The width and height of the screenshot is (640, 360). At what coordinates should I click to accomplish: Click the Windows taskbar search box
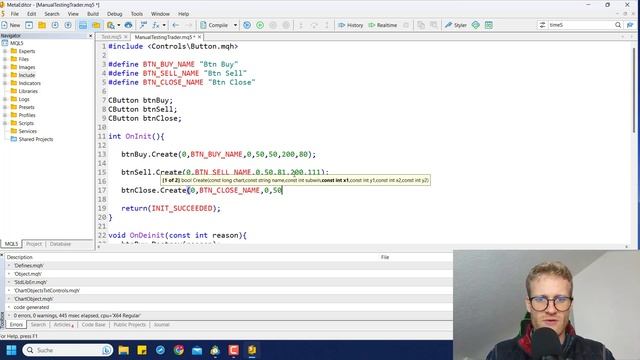[x=67, y=350]
